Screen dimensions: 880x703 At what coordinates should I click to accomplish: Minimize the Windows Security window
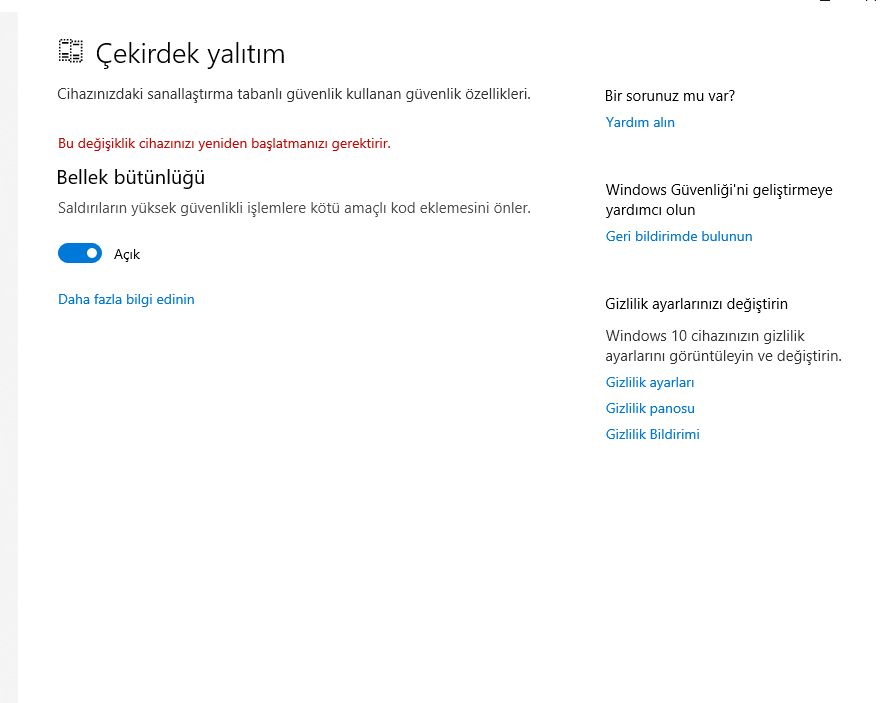coord(824,3)
